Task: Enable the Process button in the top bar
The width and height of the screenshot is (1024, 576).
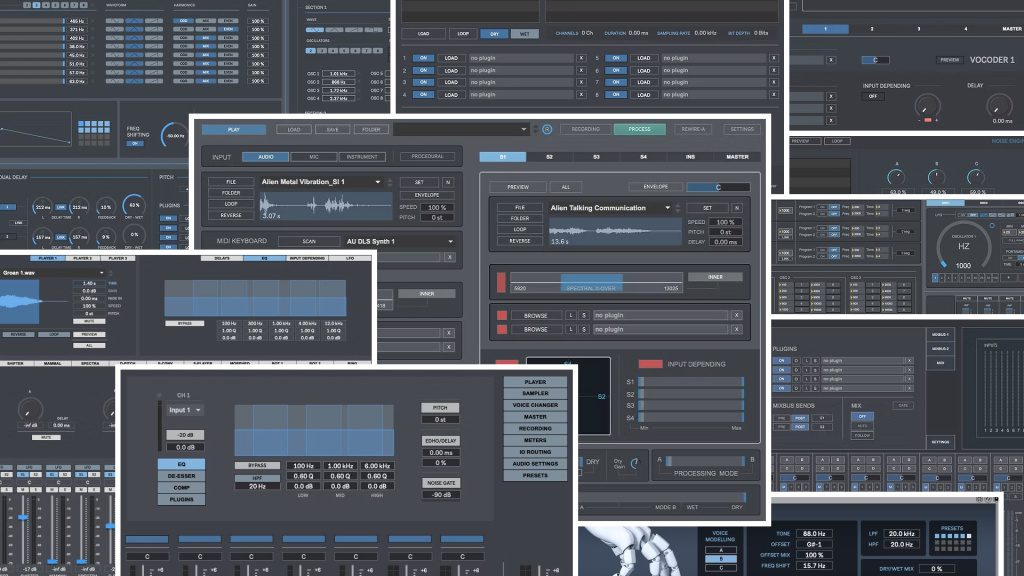Action: click(639, 129)
